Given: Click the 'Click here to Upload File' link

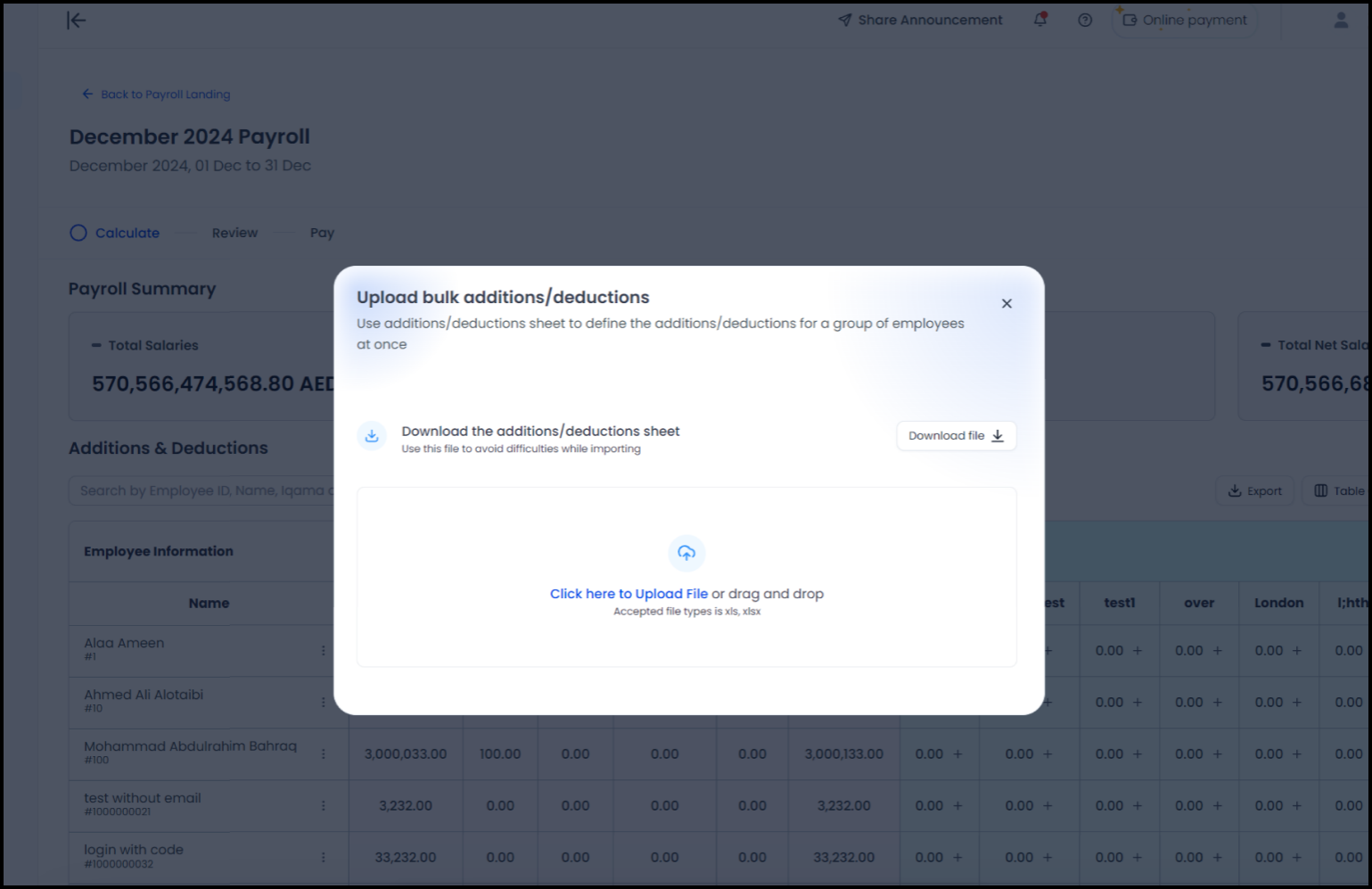Looking at the screenshot, I should pos(628,594).
